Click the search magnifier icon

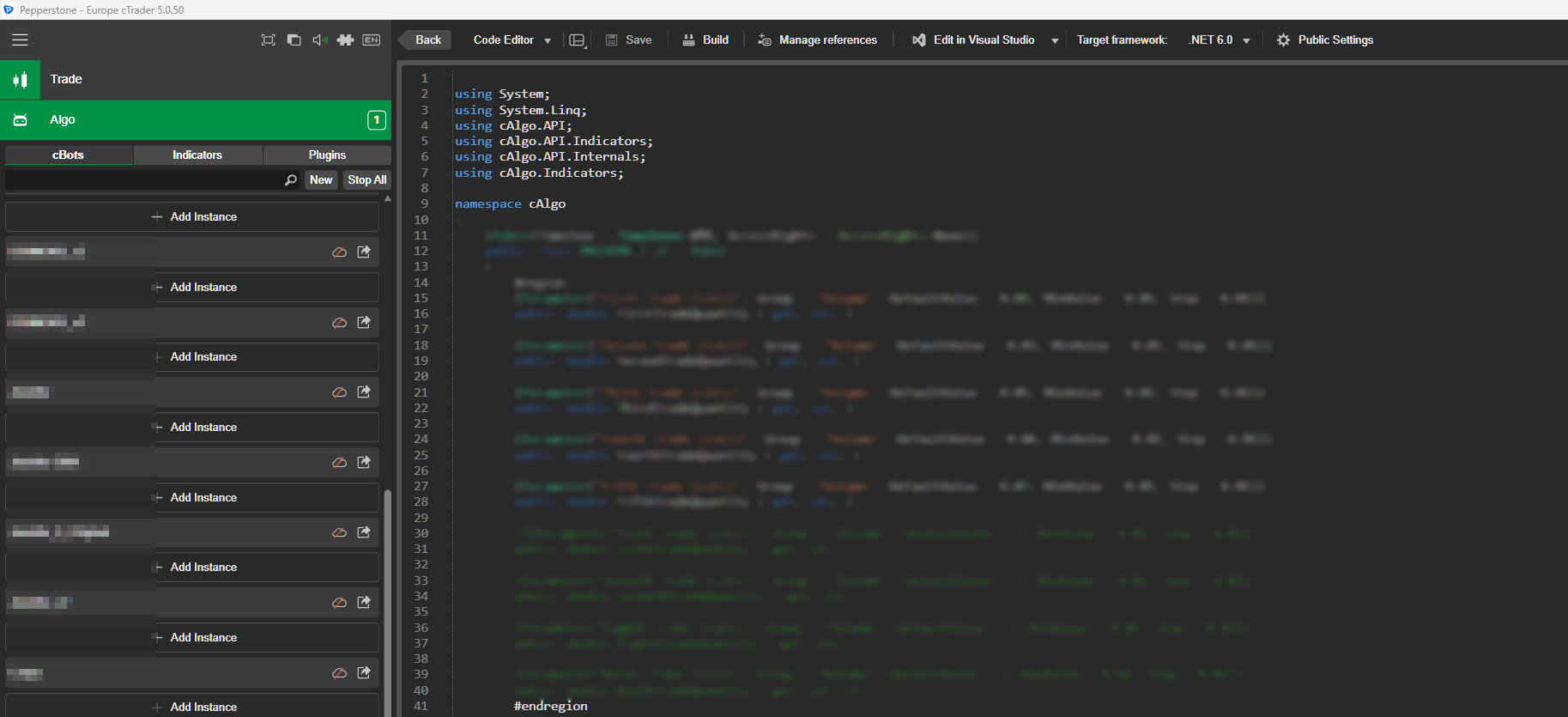[291, 179]
